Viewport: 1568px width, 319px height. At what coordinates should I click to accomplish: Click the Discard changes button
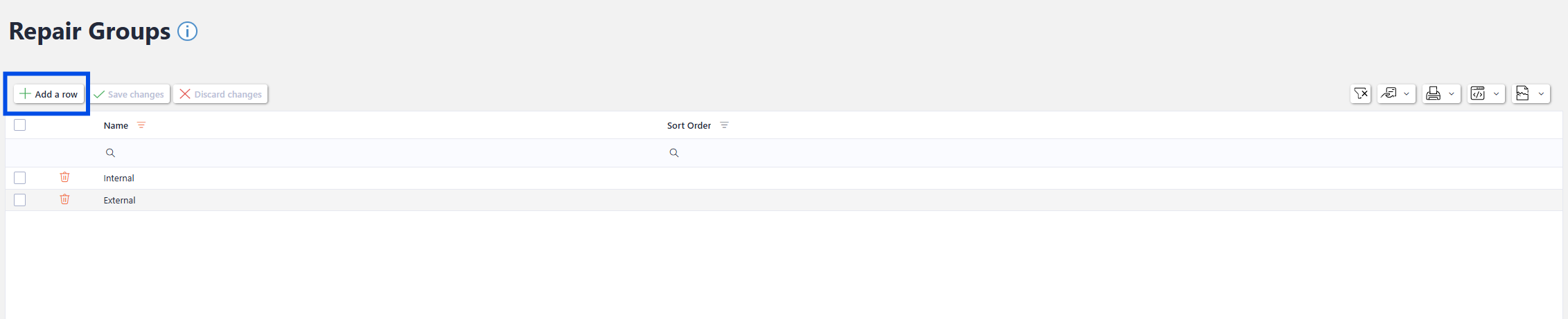[x=221, y=94]
